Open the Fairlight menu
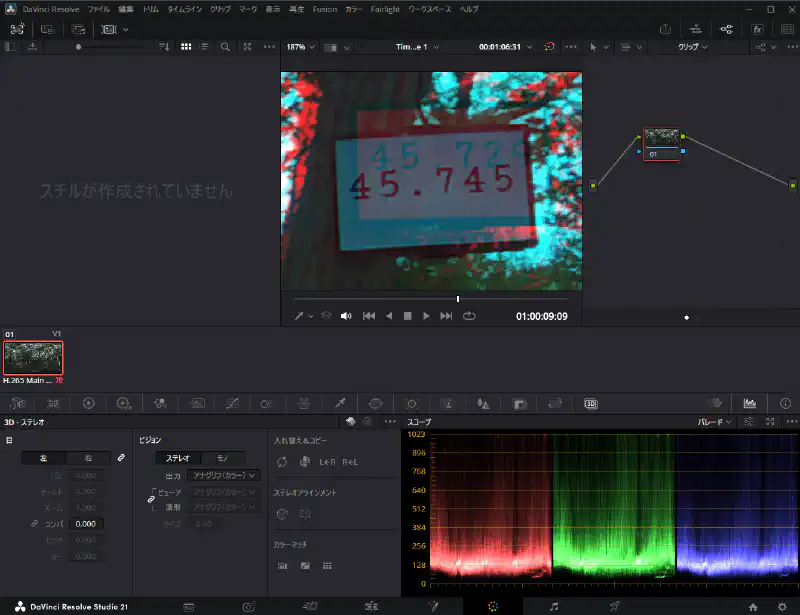Image resolution: width=800 pixels, height=615 pixels. [x=385, y=9]
